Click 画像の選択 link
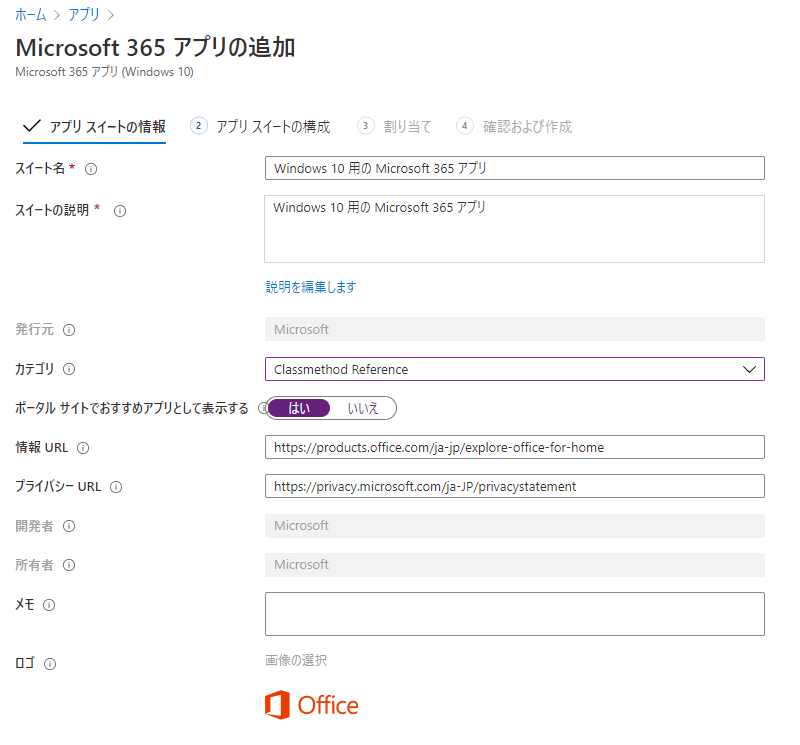This screenshot has height=745, width=800. click(296, 660)
